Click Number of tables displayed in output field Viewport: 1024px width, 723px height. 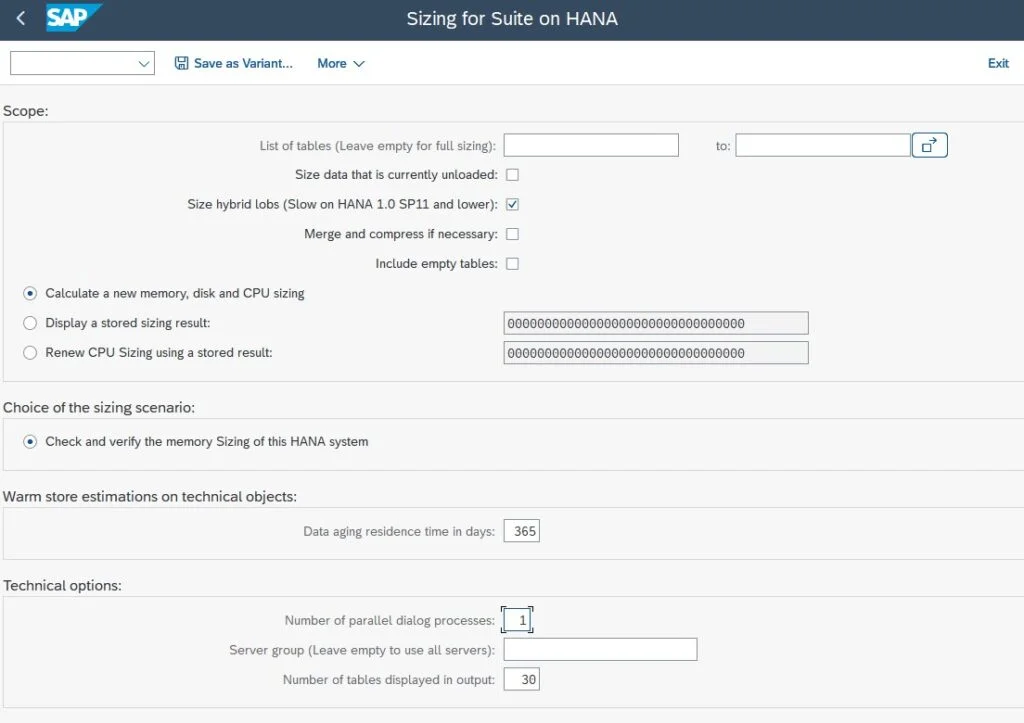pos(522,679)
